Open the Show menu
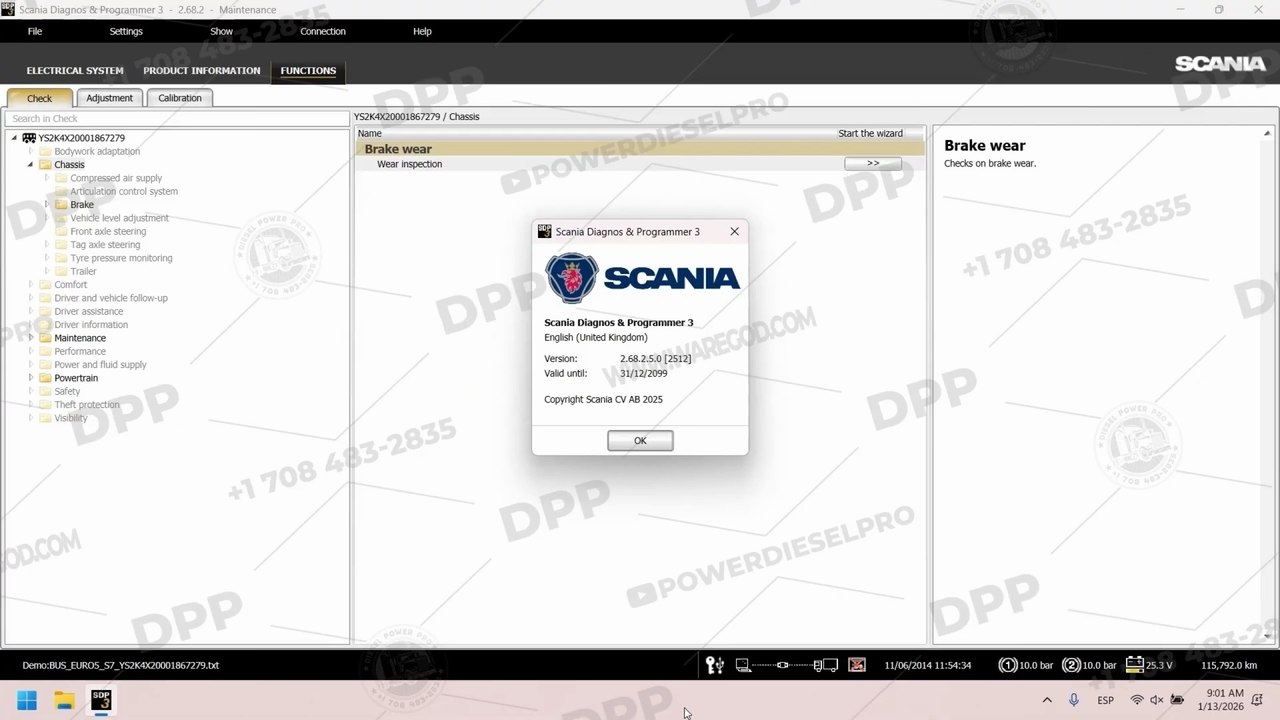Image resolution: width=1280 pixels, height=720 pixels. tap(221, 31)
